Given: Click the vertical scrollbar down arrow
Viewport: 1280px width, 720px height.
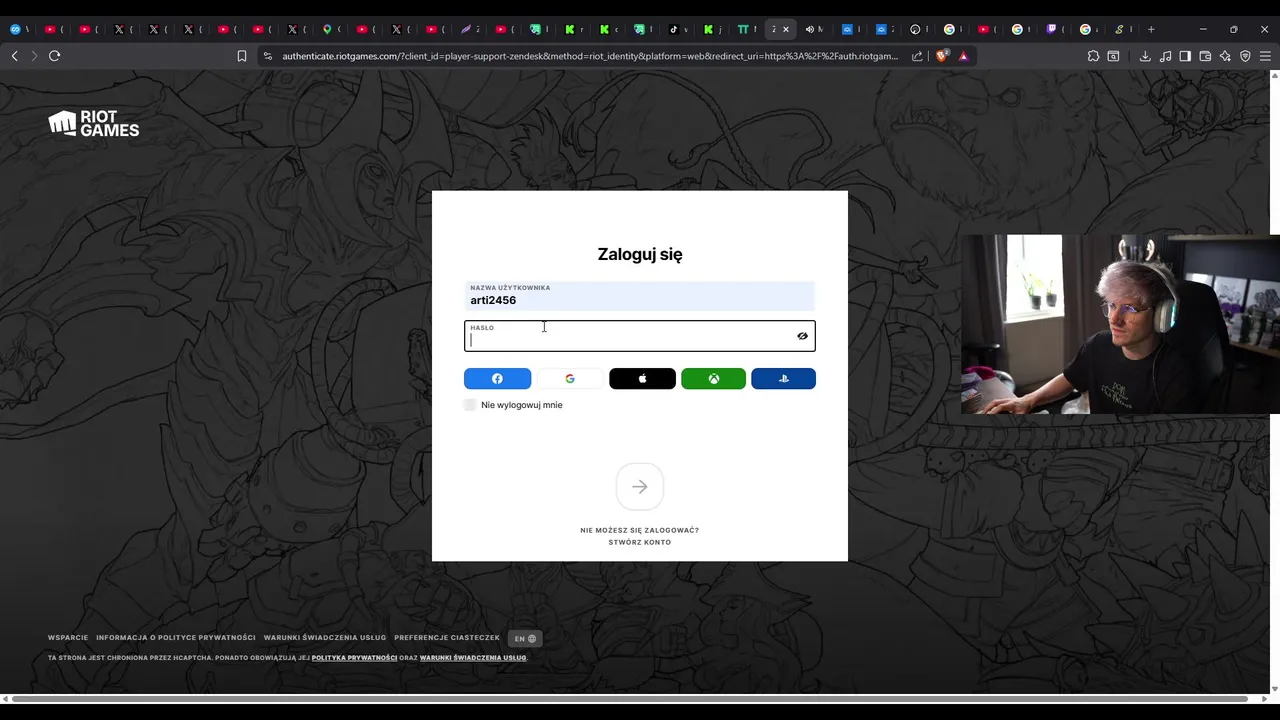Looking at the screenshot, I should [1274, 689].
